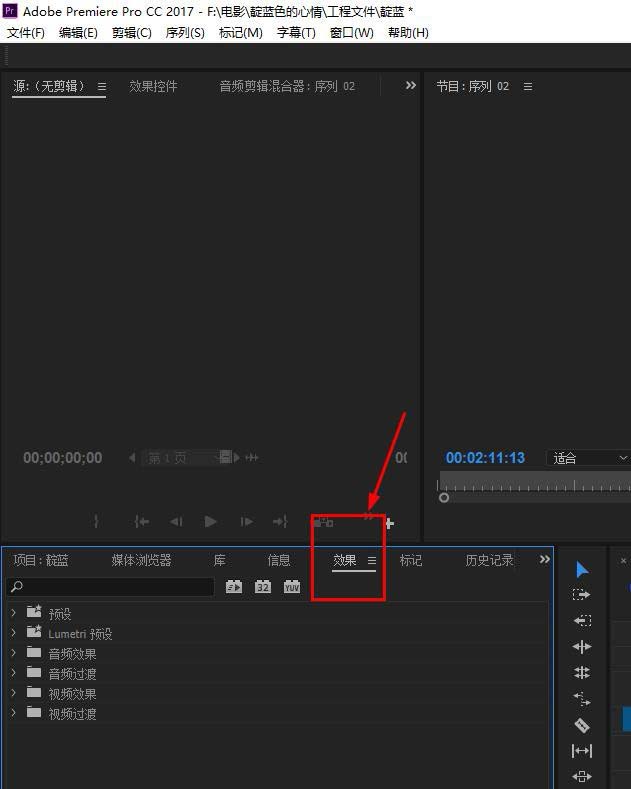Click next page arrow beside 第 1 页

(x=236, y=458)
